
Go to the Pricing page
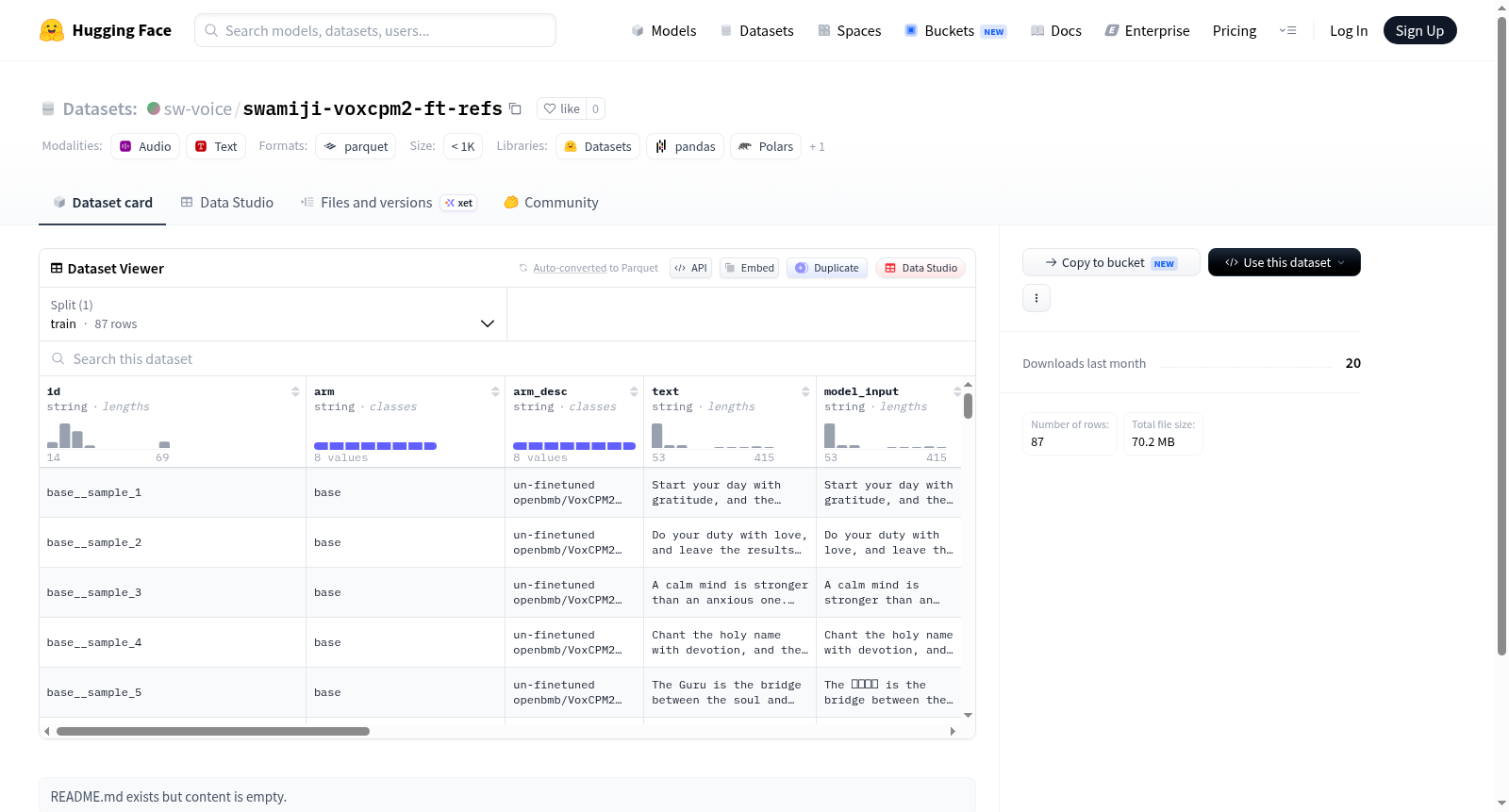1235,30
